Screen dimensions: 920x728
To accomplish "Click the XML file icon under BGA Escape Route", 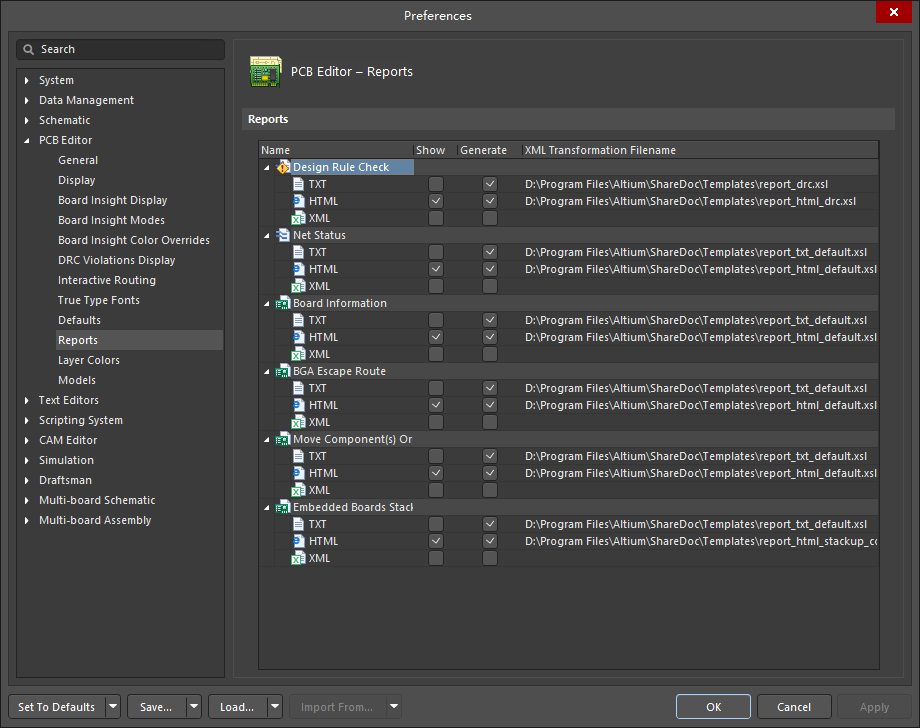I will pyautogui.click(x=299, y=422).
